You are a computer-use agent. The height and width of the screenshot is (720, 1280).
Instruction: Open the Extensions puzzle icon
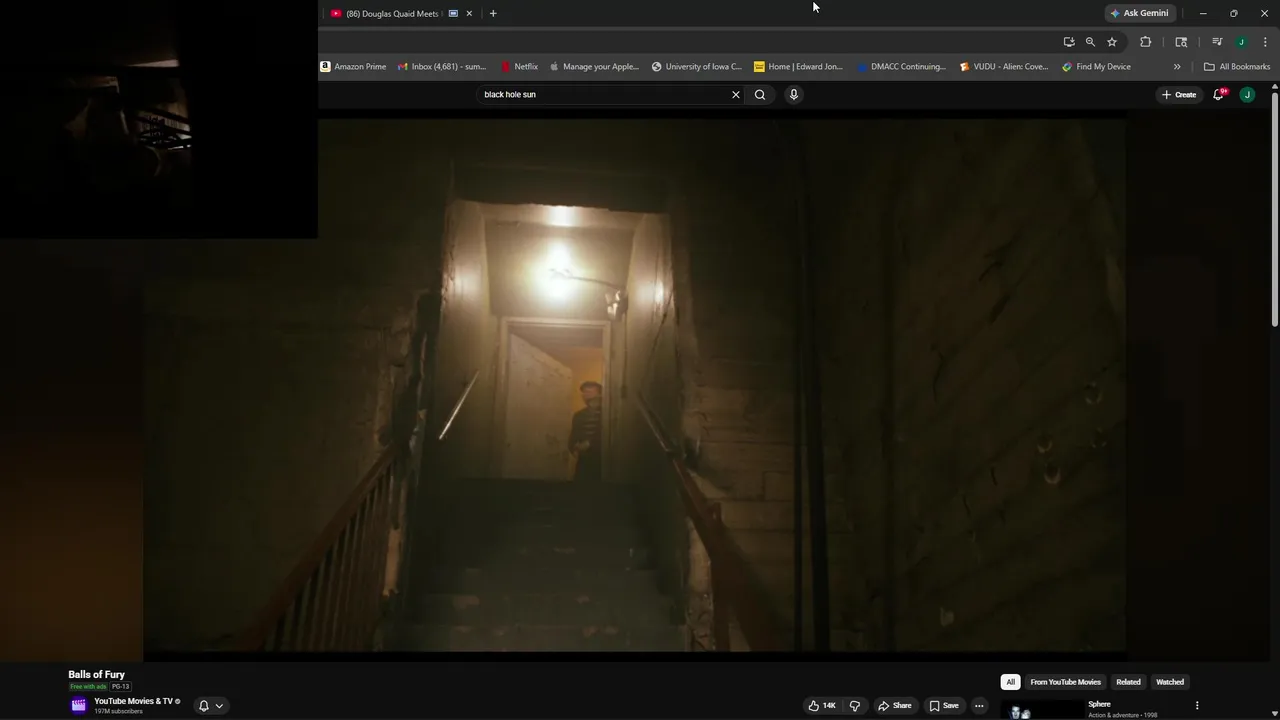coord(1146,42)
